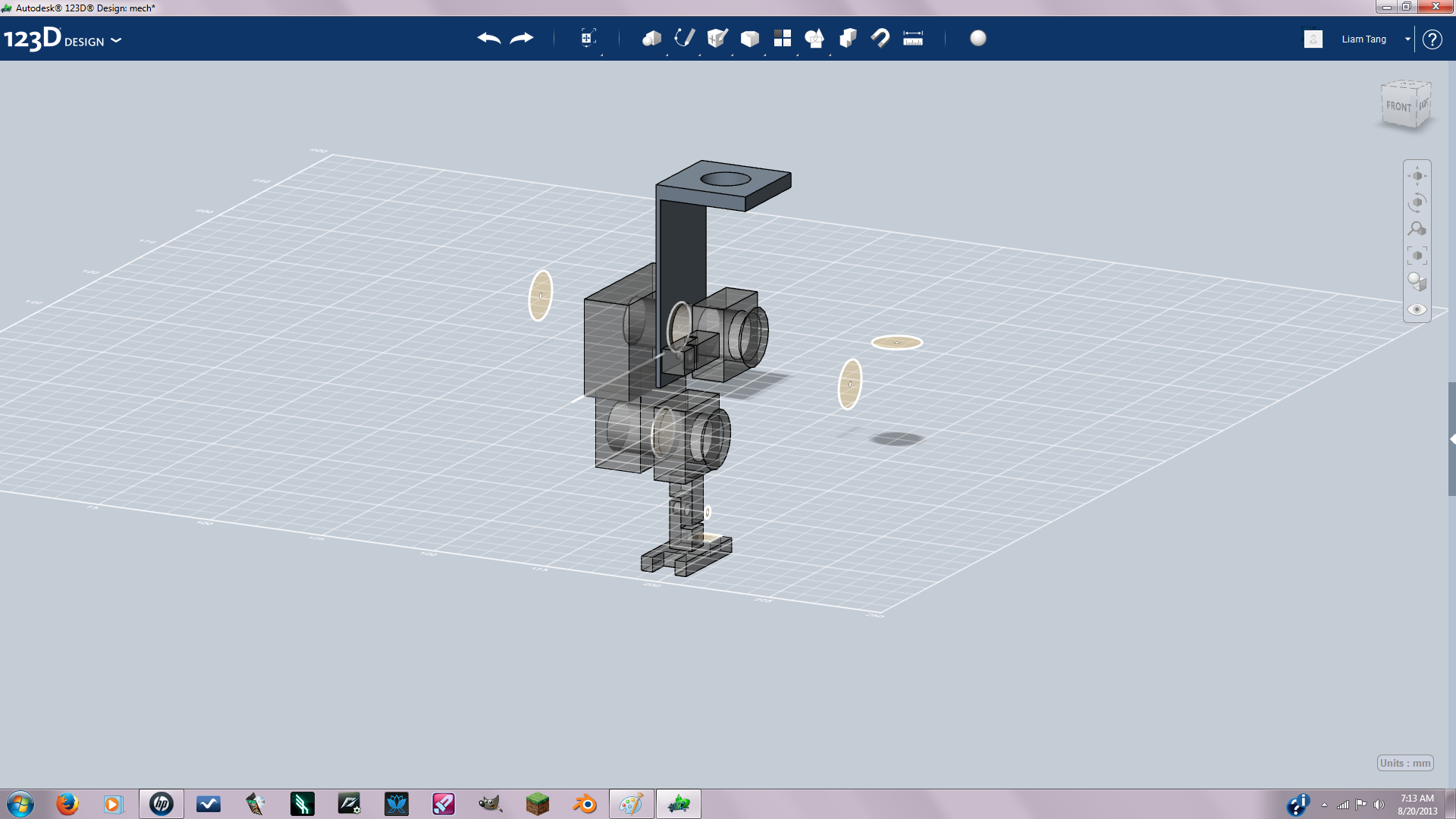The image size is (1456, 819).
Task: Open the Units : mm setting
Action: [1405, 763]
